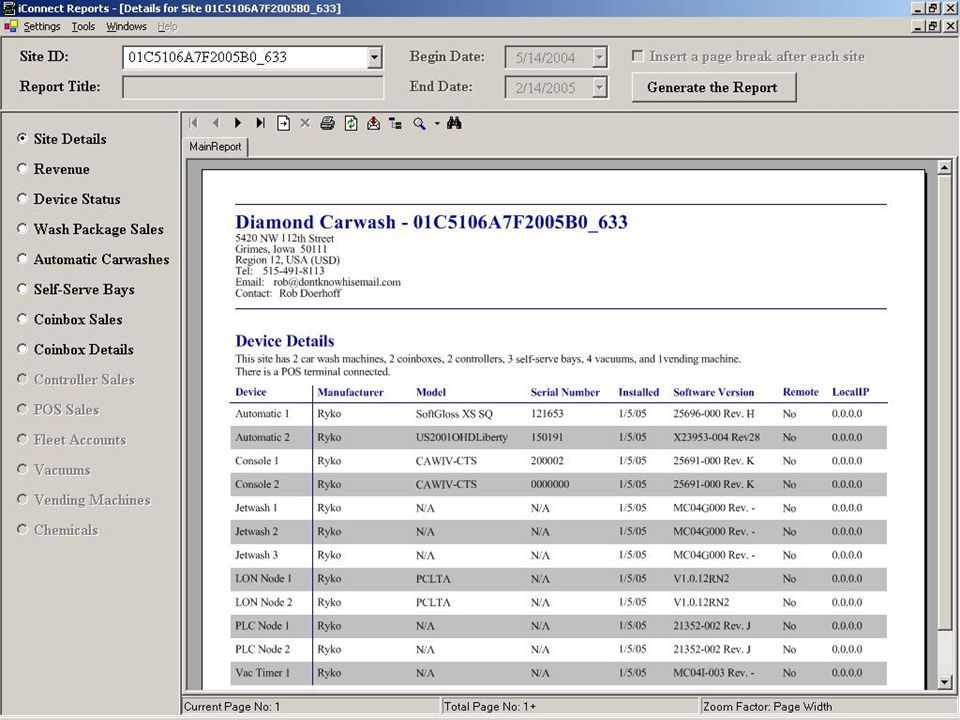Refresh the report data
This screenshot has height=720, width=960.
click(351, 123)
